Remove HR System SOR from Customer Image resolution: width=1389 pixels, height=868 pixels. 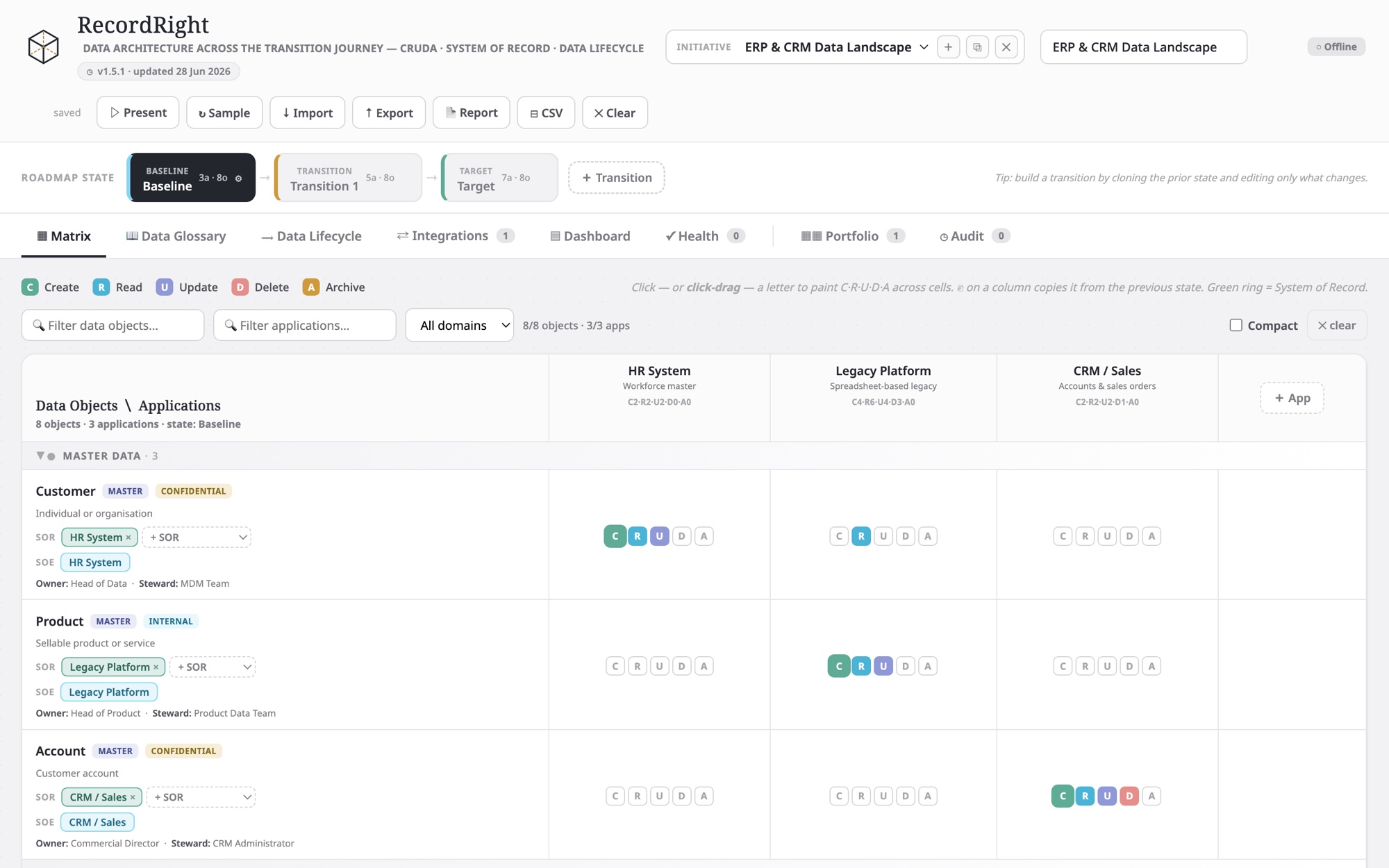click(x=128, y=537)
